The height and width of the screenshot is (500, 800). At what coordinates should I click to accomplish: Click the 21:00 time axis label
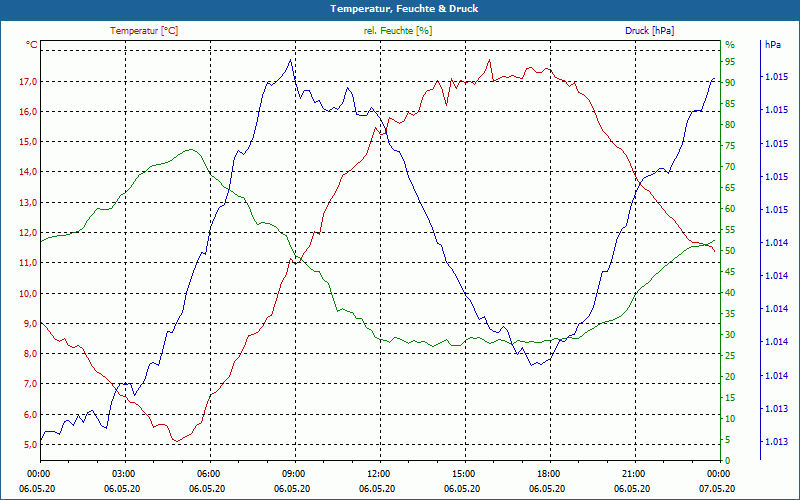633,473
